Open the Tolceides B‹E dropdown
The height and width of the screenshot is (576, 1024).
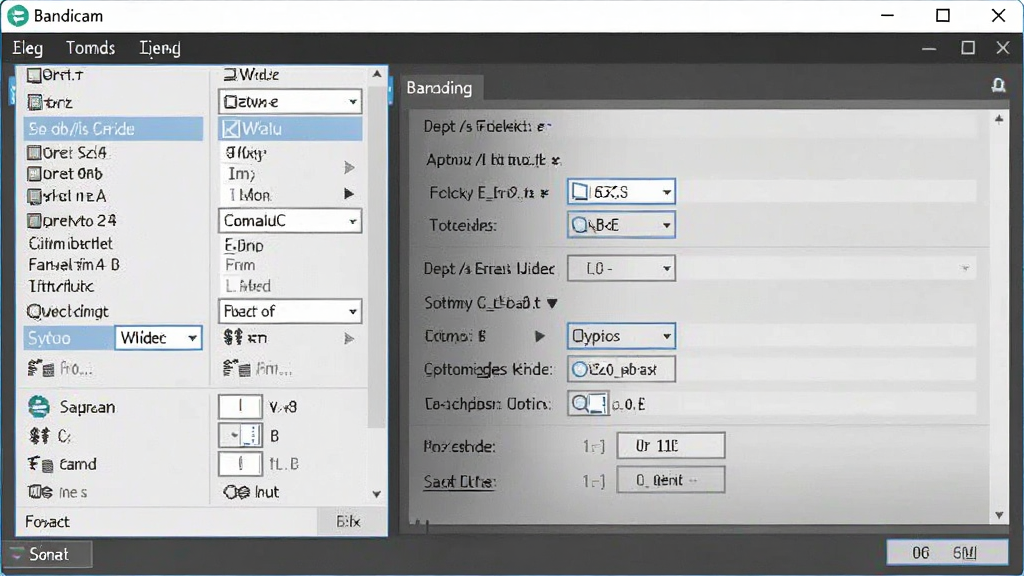pos(621,225)
